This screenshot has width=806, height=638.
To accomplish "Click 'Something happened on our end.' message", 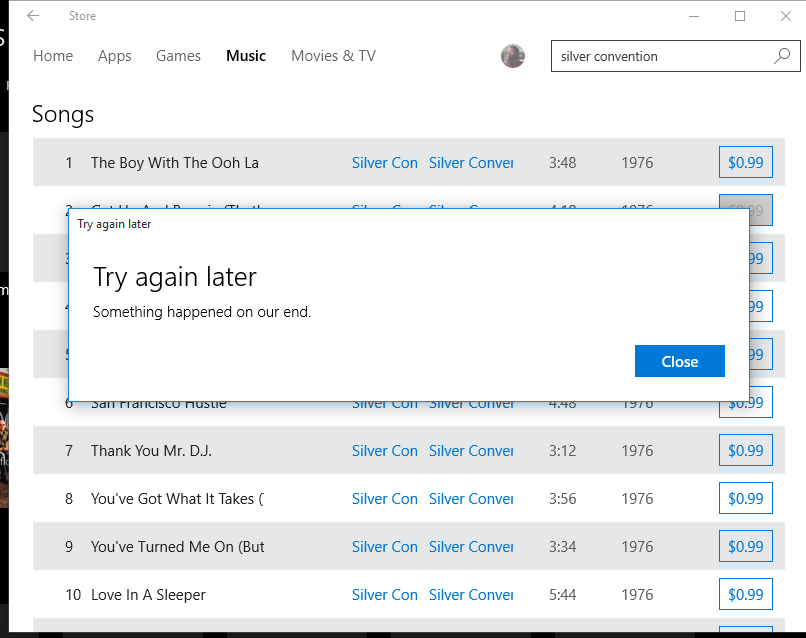I will [x=202, y=312].
